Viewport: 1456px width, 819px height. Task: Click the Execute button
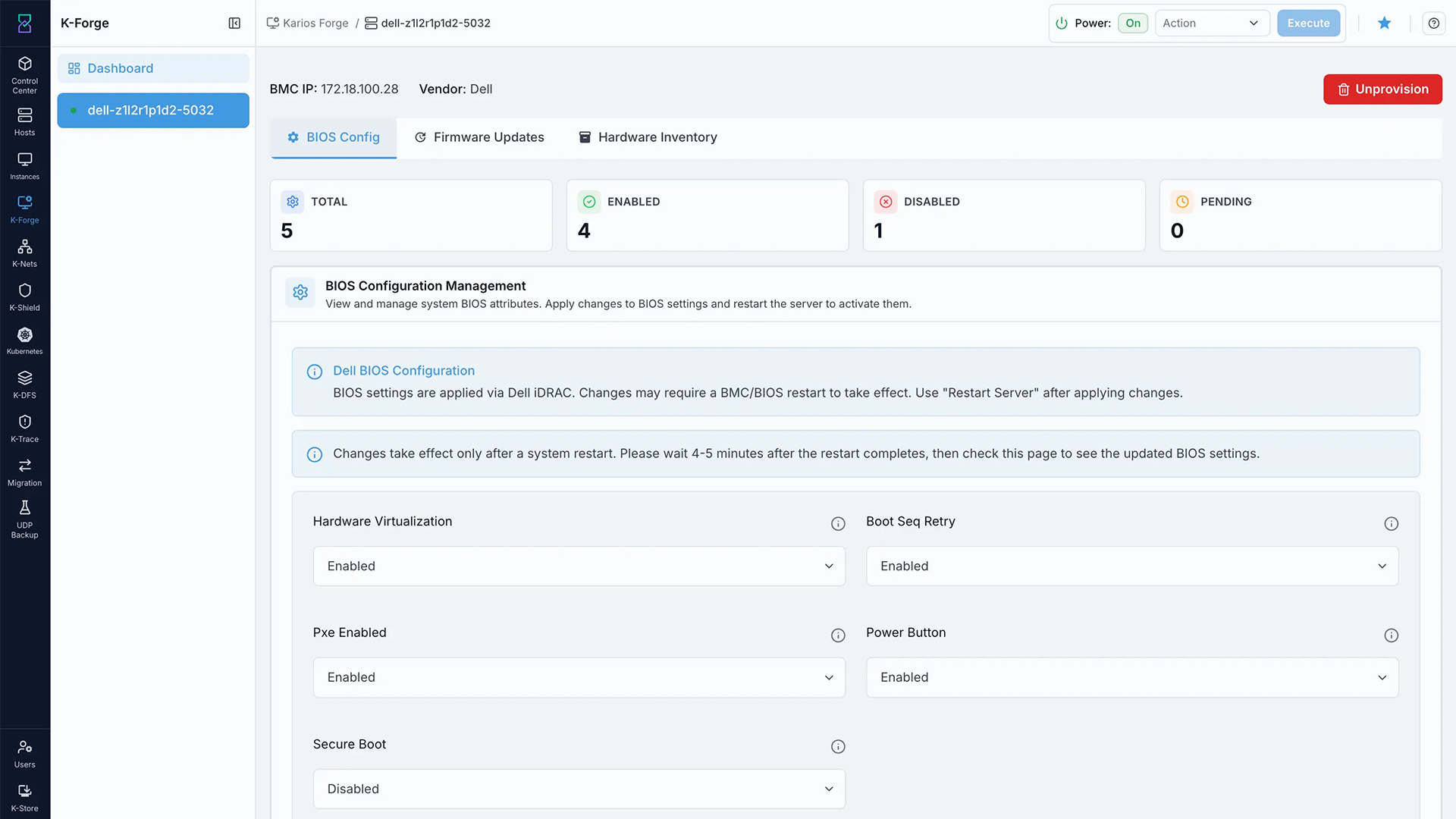(x=1308, y=24)
